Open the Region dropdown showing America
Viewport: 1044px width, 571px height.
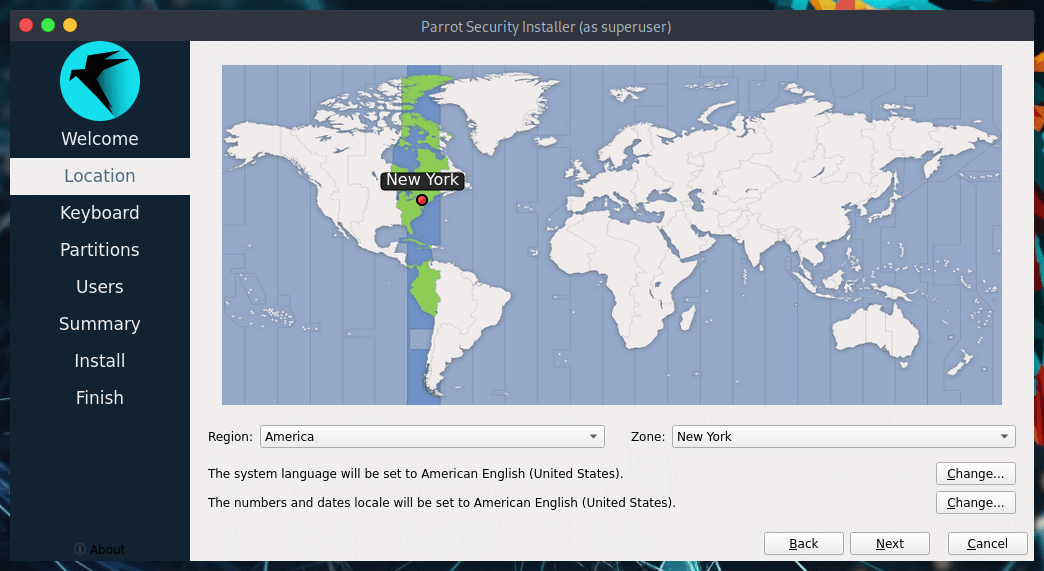[x=432, y=437]
